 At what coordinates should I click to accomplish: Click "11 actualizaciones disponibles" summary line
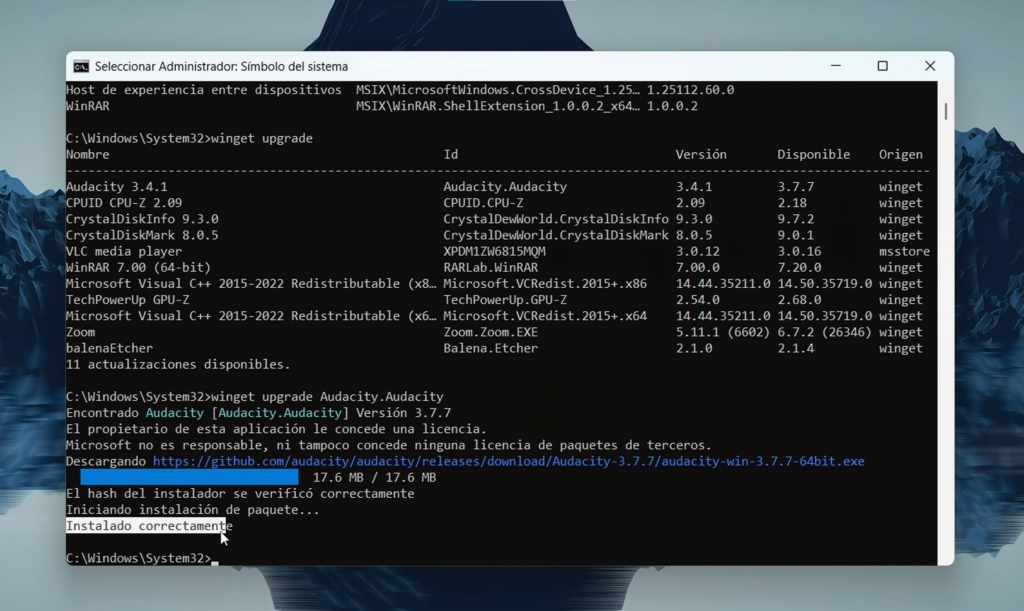(x=178, y=365)
